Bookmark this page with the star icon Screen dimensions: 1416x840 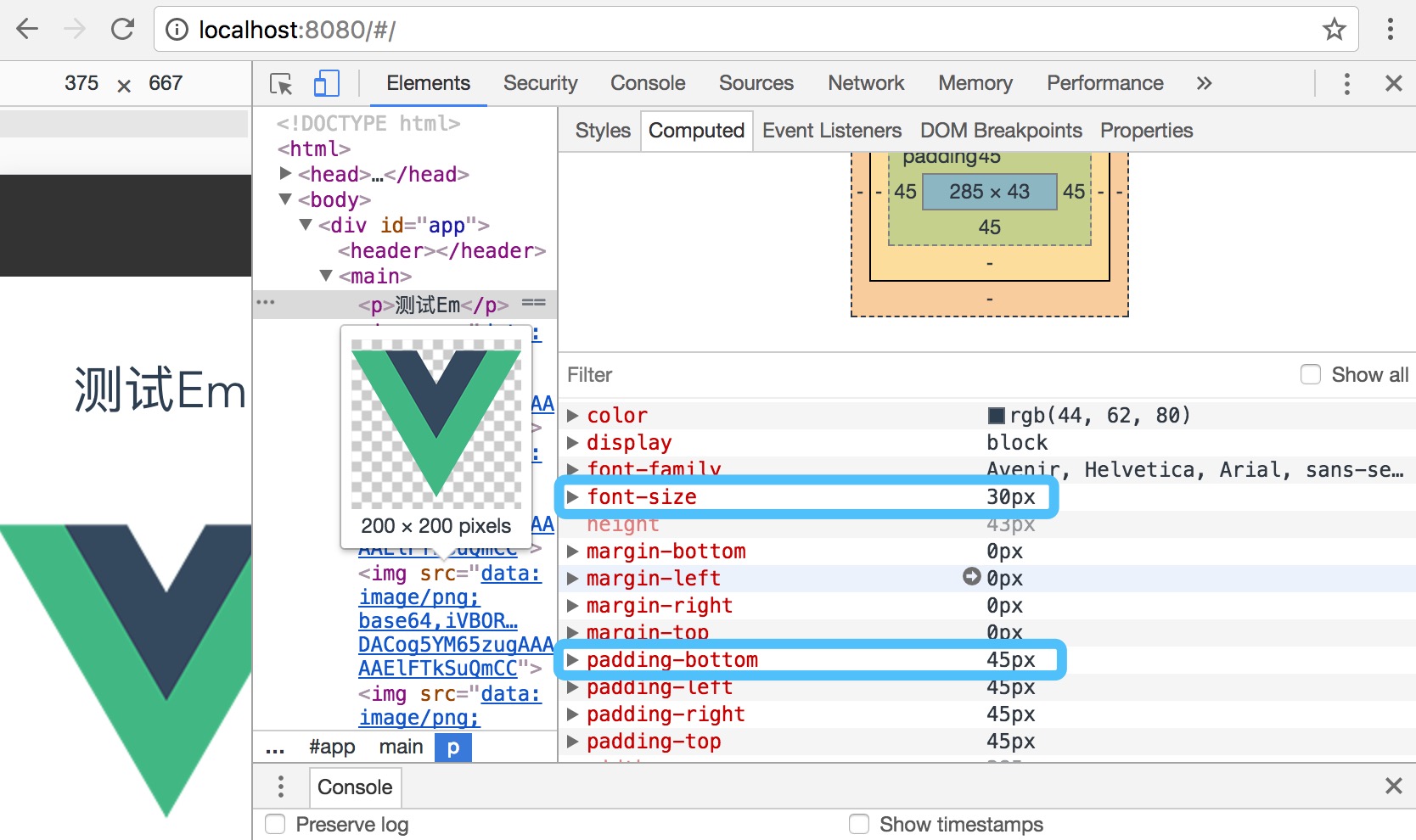(1334, 30)
